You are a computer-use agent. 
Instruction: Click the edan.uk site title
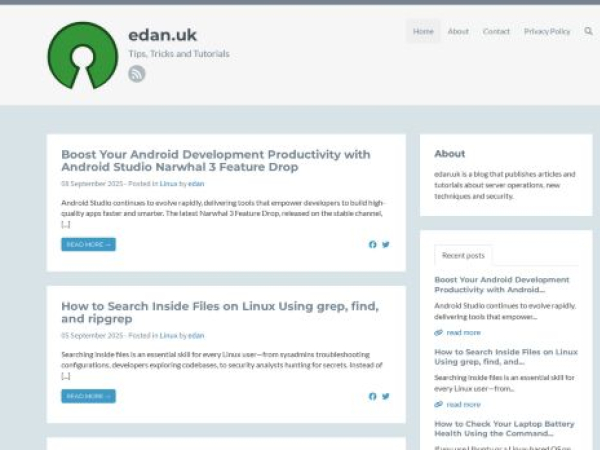[163, 35]
